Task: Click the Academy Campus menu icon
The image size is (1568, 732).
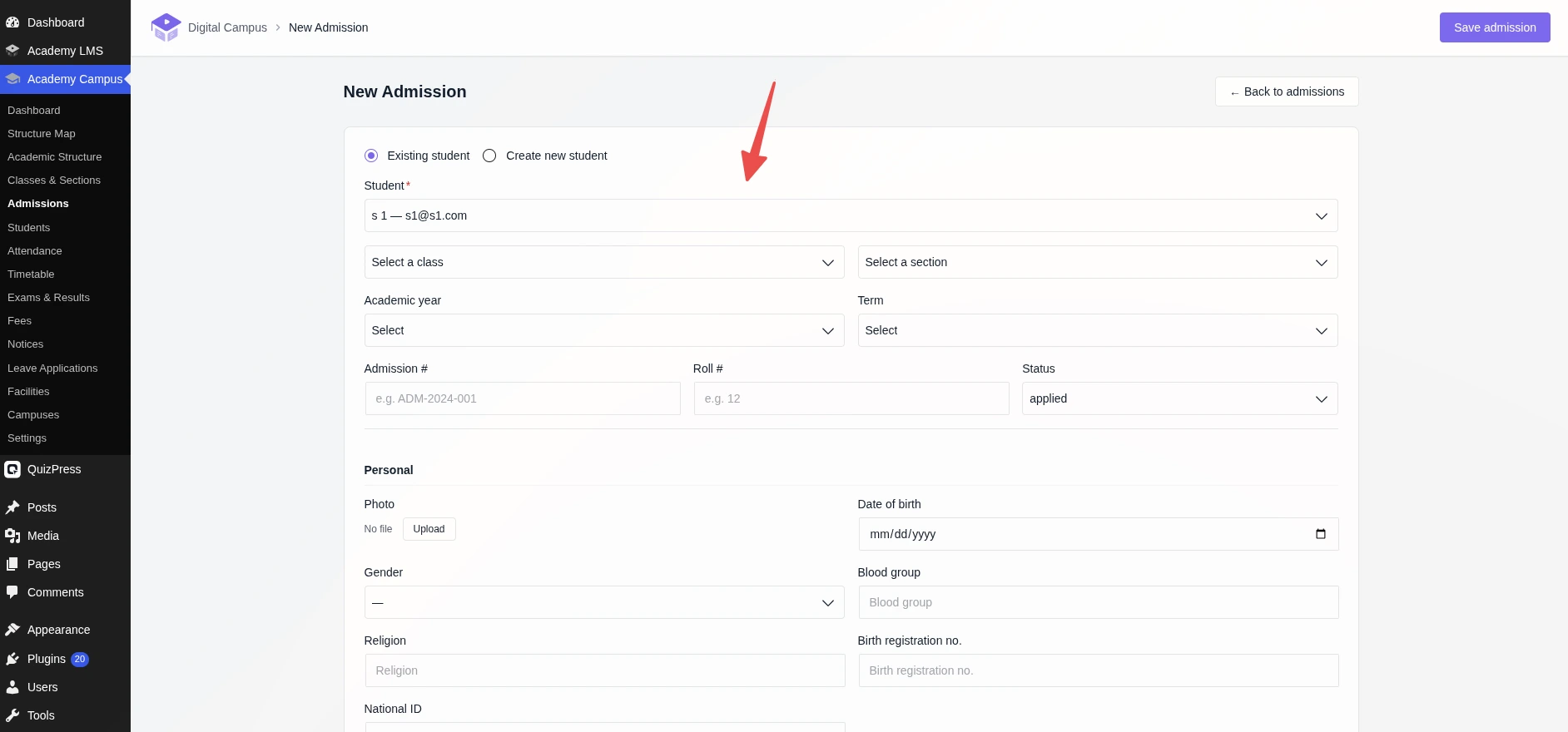Action: 12,79
